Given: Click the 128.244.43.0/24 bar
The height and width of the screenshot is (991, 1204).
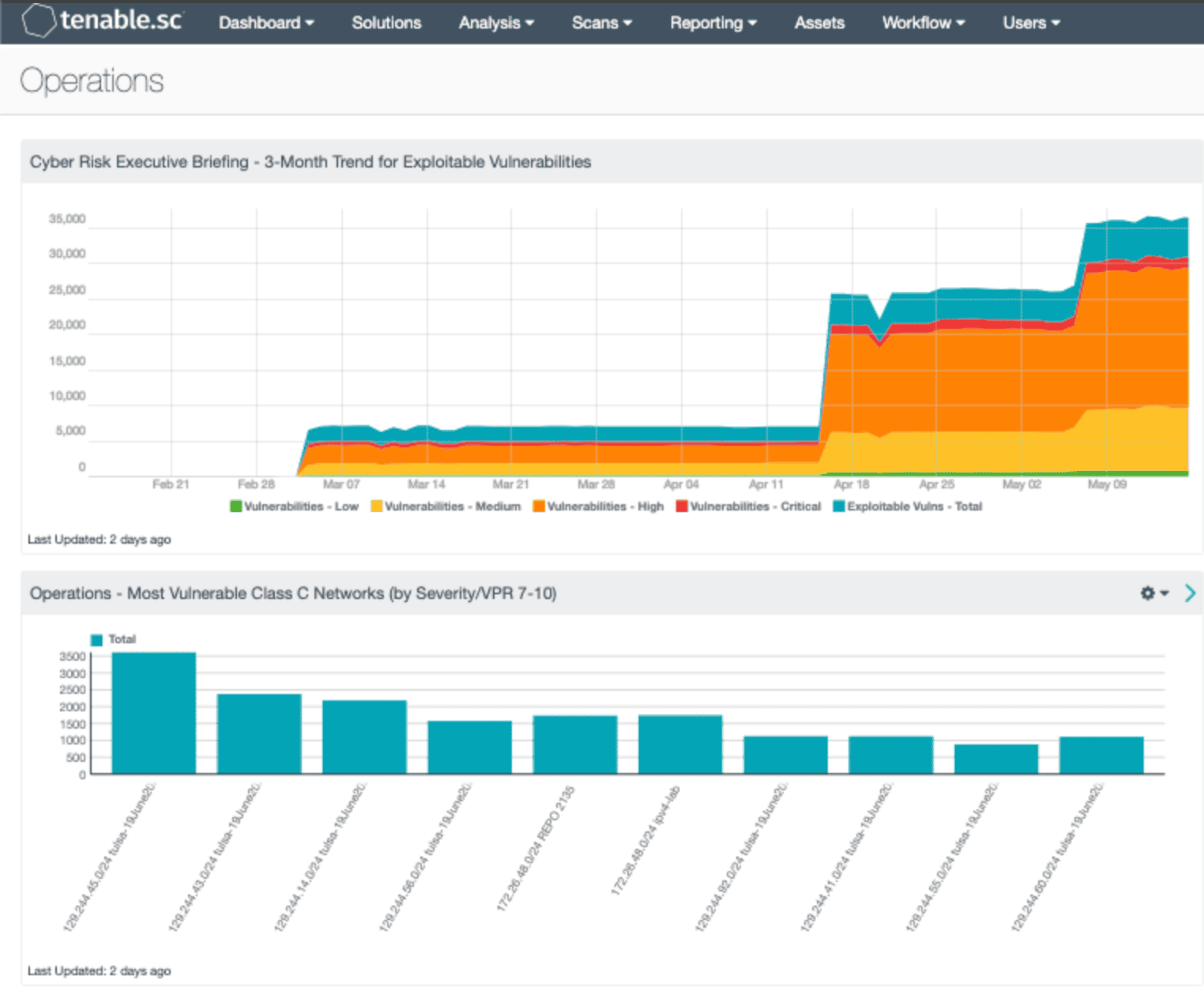Looking at the screenshot, I should click(259, 733).
